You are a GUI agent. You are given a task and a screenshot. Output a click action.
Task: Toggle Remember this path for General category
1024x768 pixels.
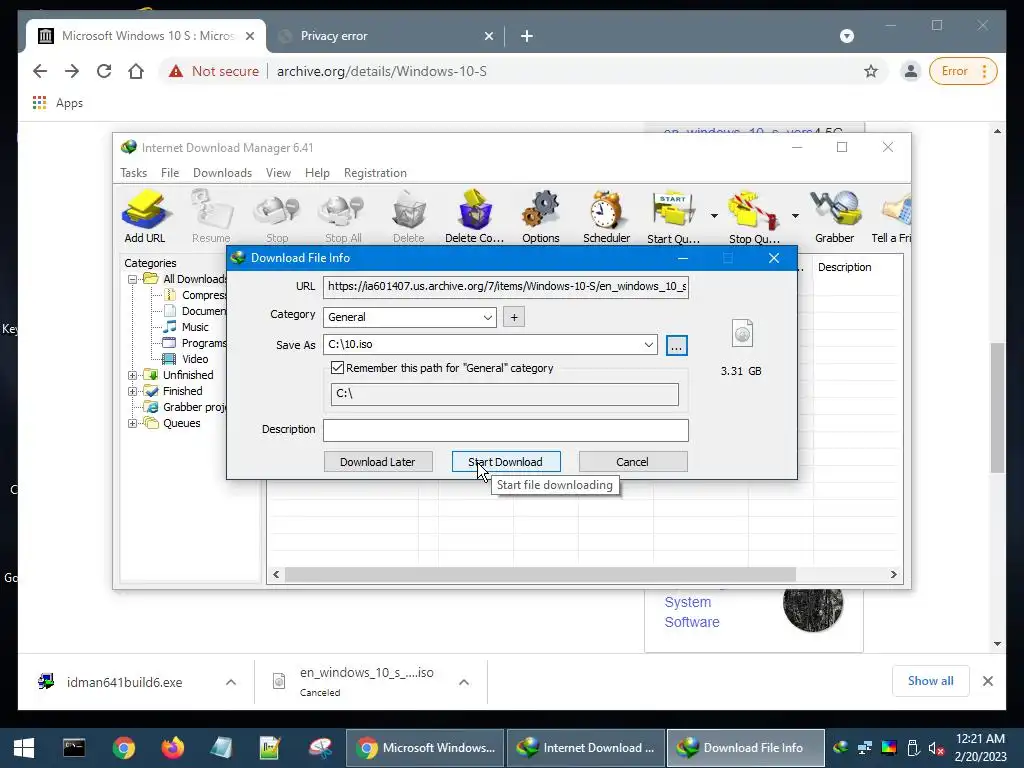tap(338, 368)
